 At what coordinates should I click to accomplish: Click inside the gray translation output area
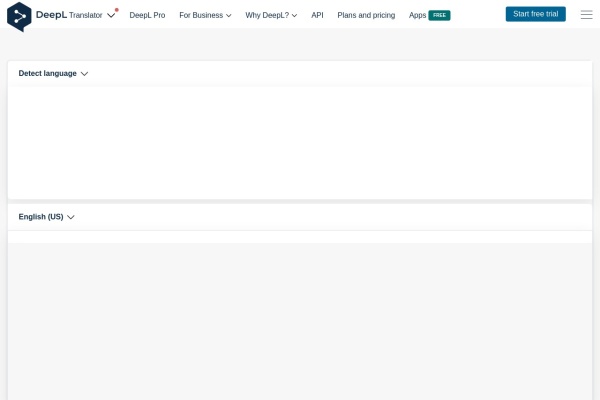tap(300, 320)
